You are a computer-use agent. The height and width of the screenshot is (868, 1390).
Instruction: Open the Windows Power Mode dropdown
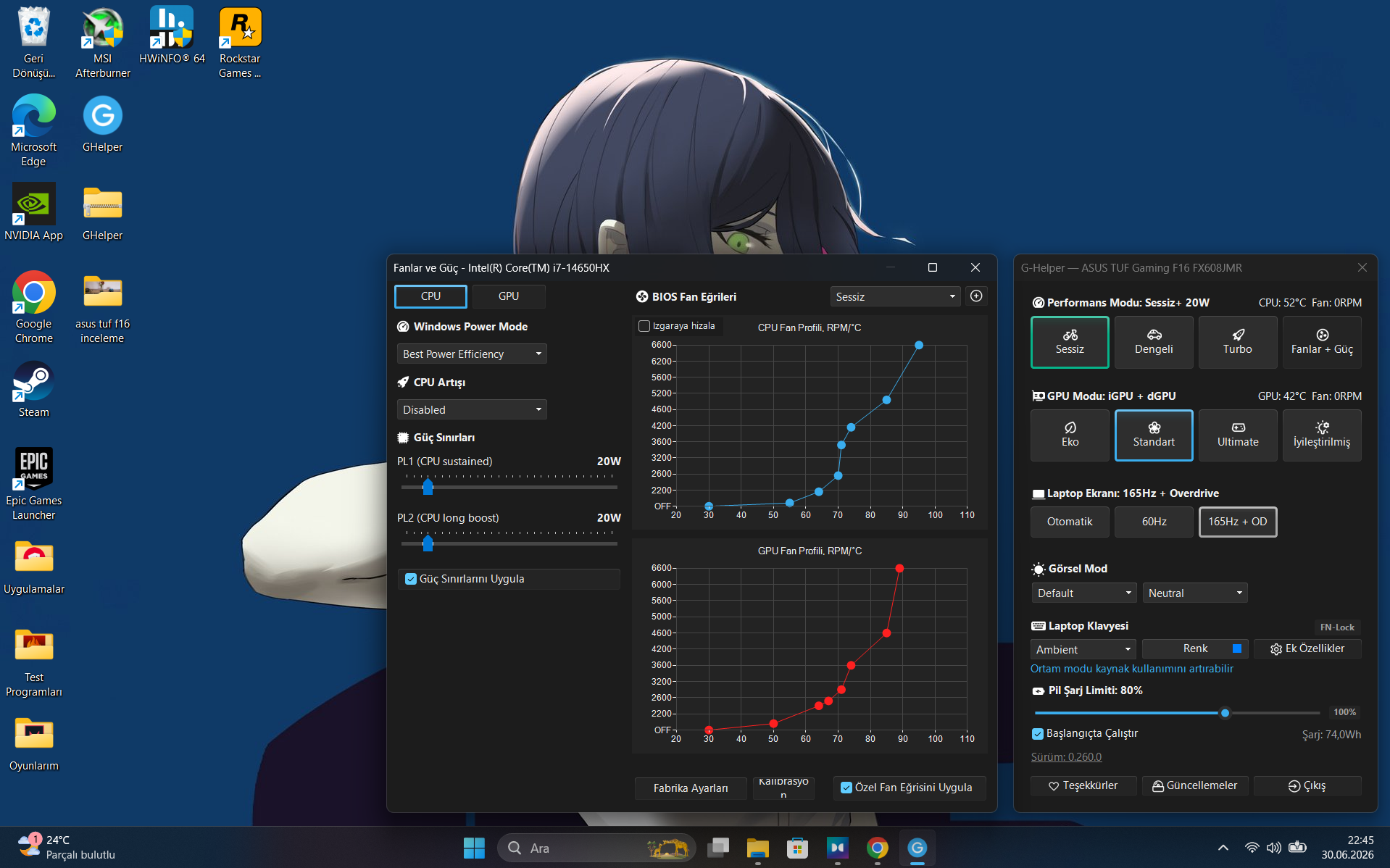point(472,354)
